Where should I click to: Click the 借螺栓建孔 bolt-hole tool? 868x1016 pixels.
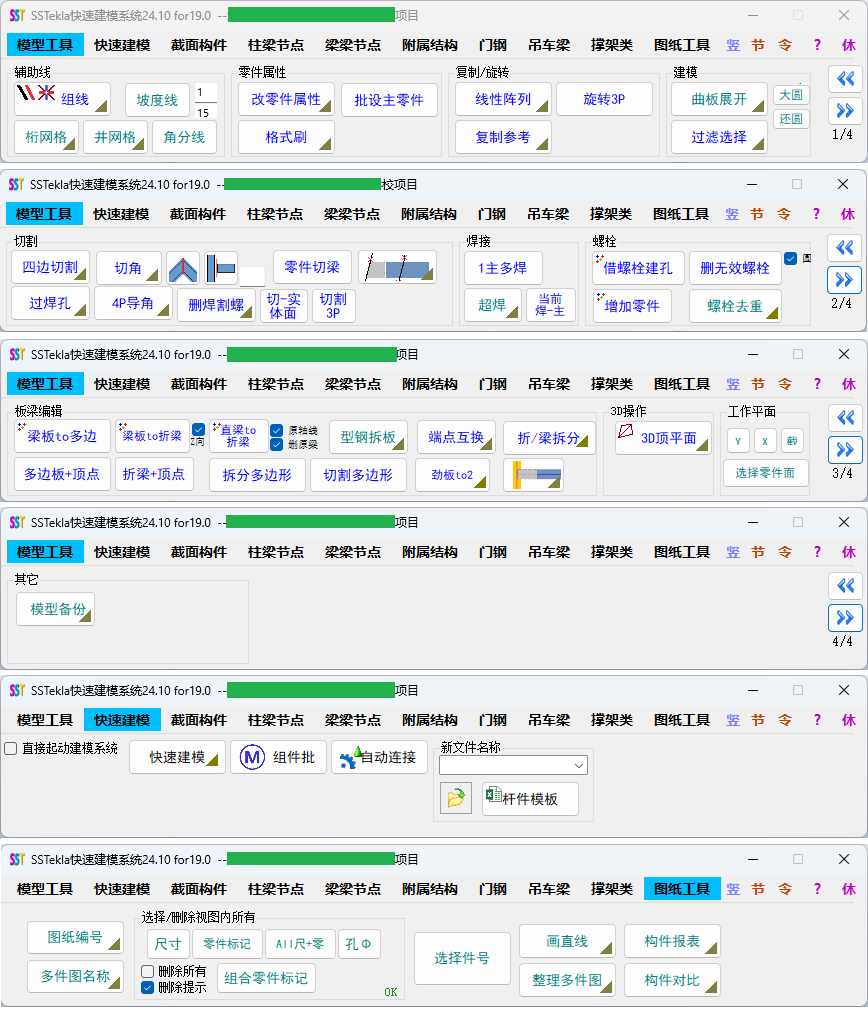click(638, 268)
